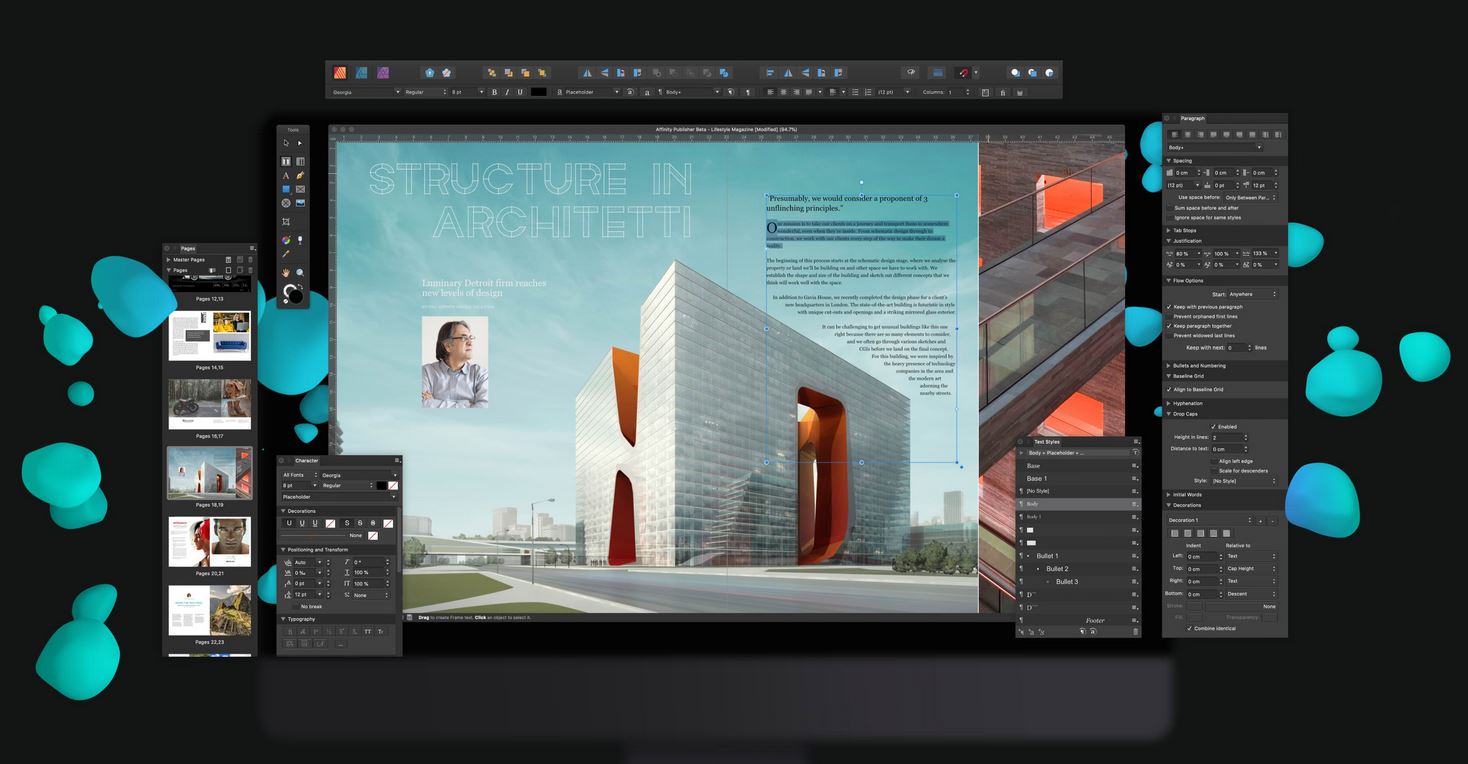Image resolution: width=1468 pixels, height=764 pixels.
Task: Apply the Base 1 text style
Action: tap(1078, 479)
